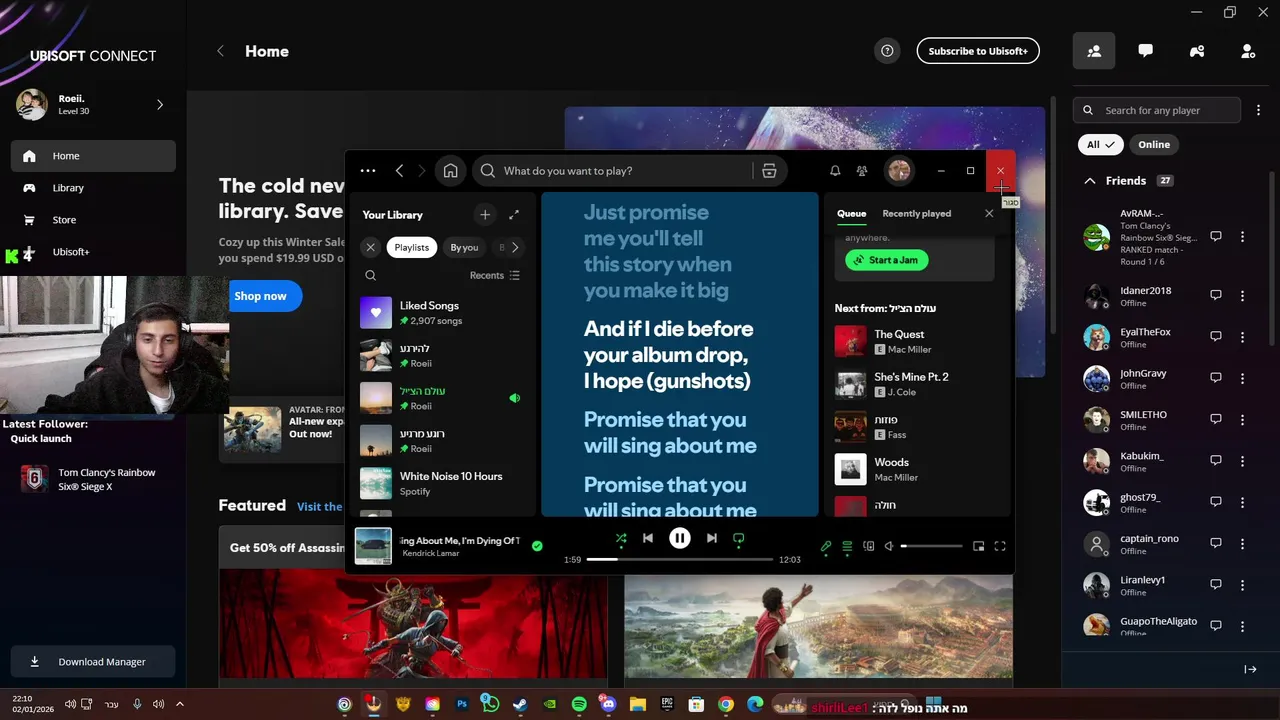This screenshot has width=1280, height=720.
Task: Select the All friends filter
Action: tap(1101, 144)
